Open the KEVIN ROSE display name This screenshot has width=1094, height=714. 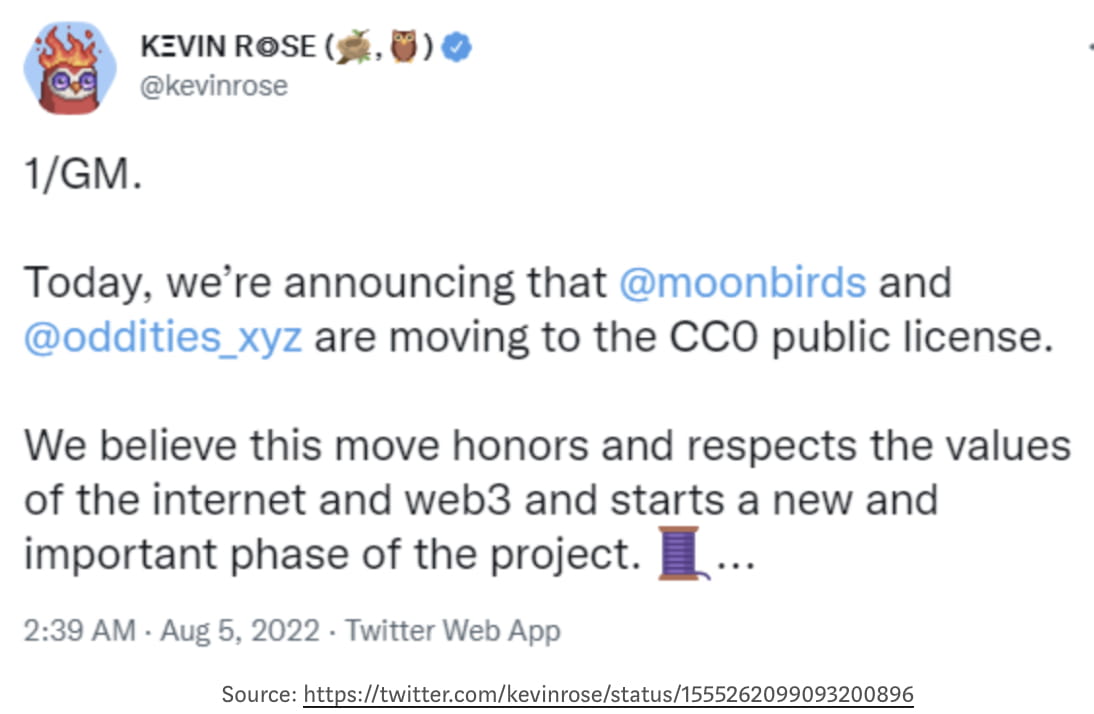(229, 46)
